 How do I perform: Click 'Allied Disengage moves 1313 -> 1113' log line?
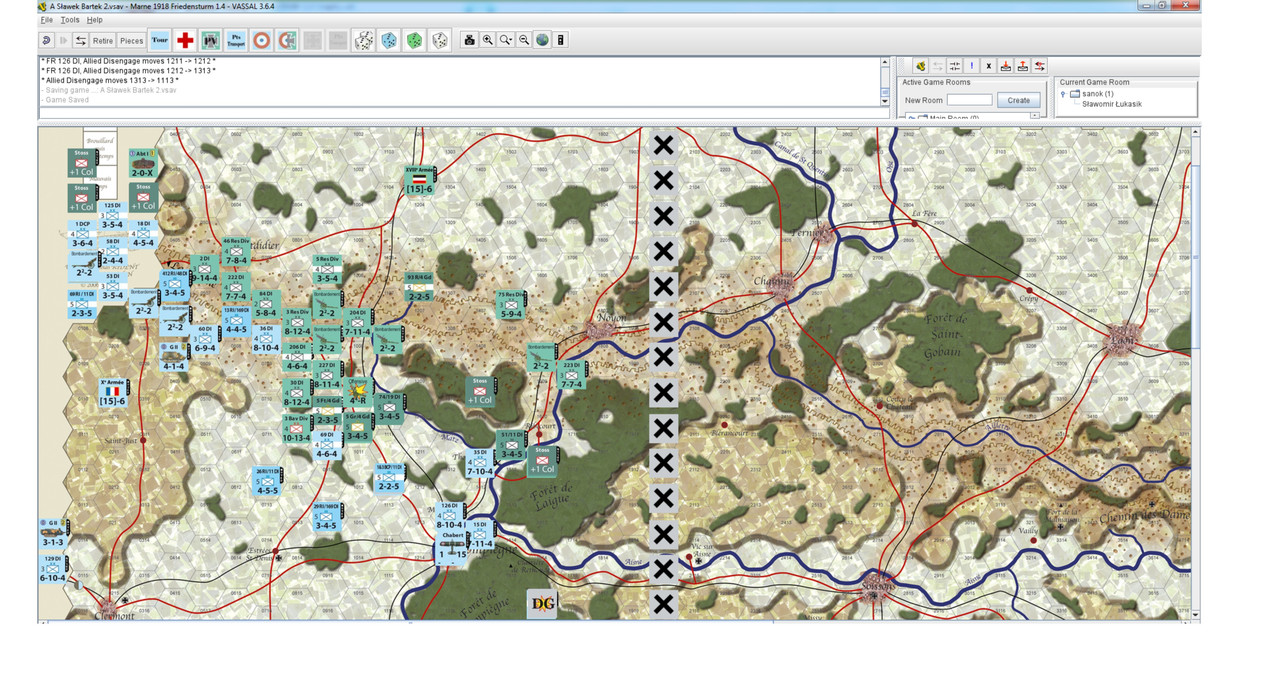click(x=110, y=80)
